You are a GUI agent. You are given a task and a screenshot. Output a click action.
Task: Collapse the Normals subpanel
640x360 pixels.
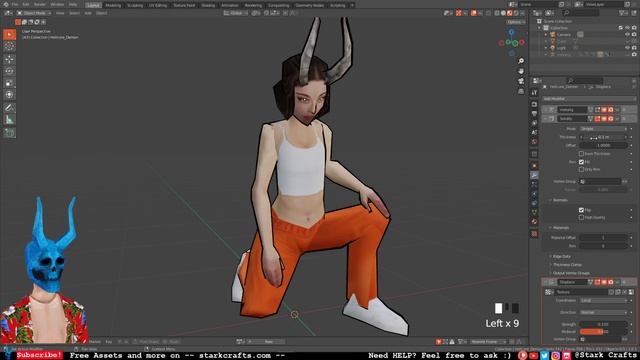559,200
